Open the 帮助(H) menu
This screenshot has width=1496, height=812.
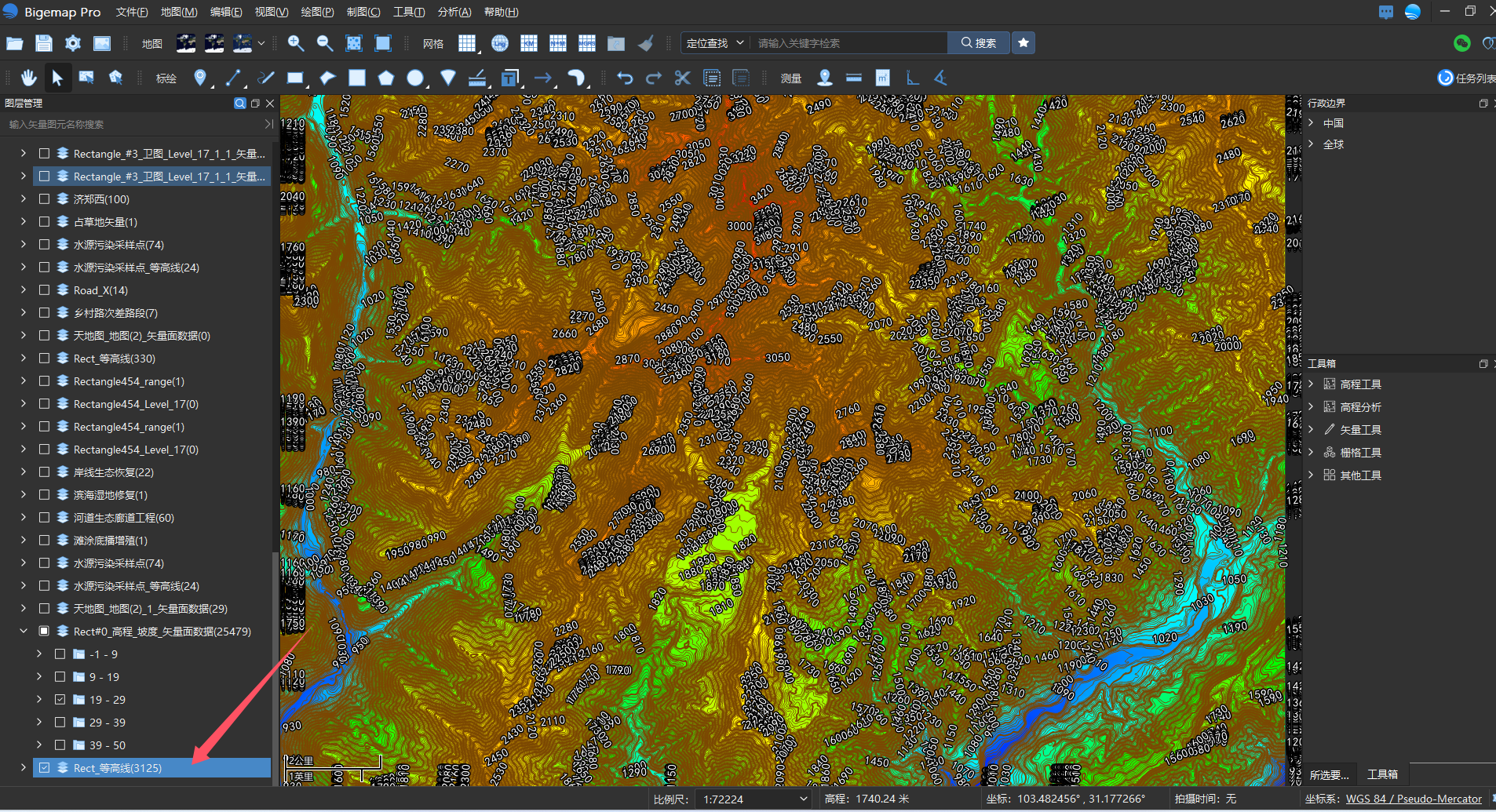(502, 12)
